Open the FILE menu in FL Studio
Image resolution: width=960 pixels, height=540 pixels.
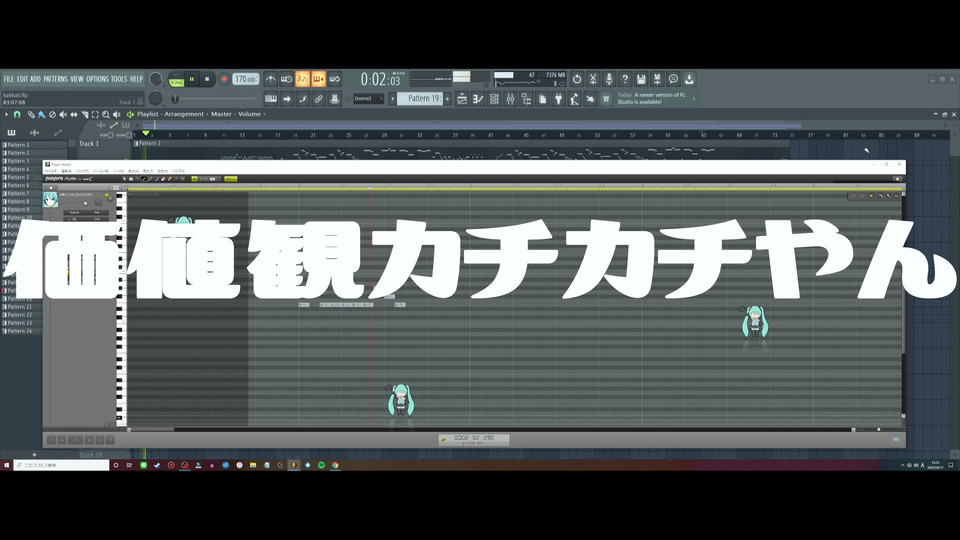coord(9,79)
